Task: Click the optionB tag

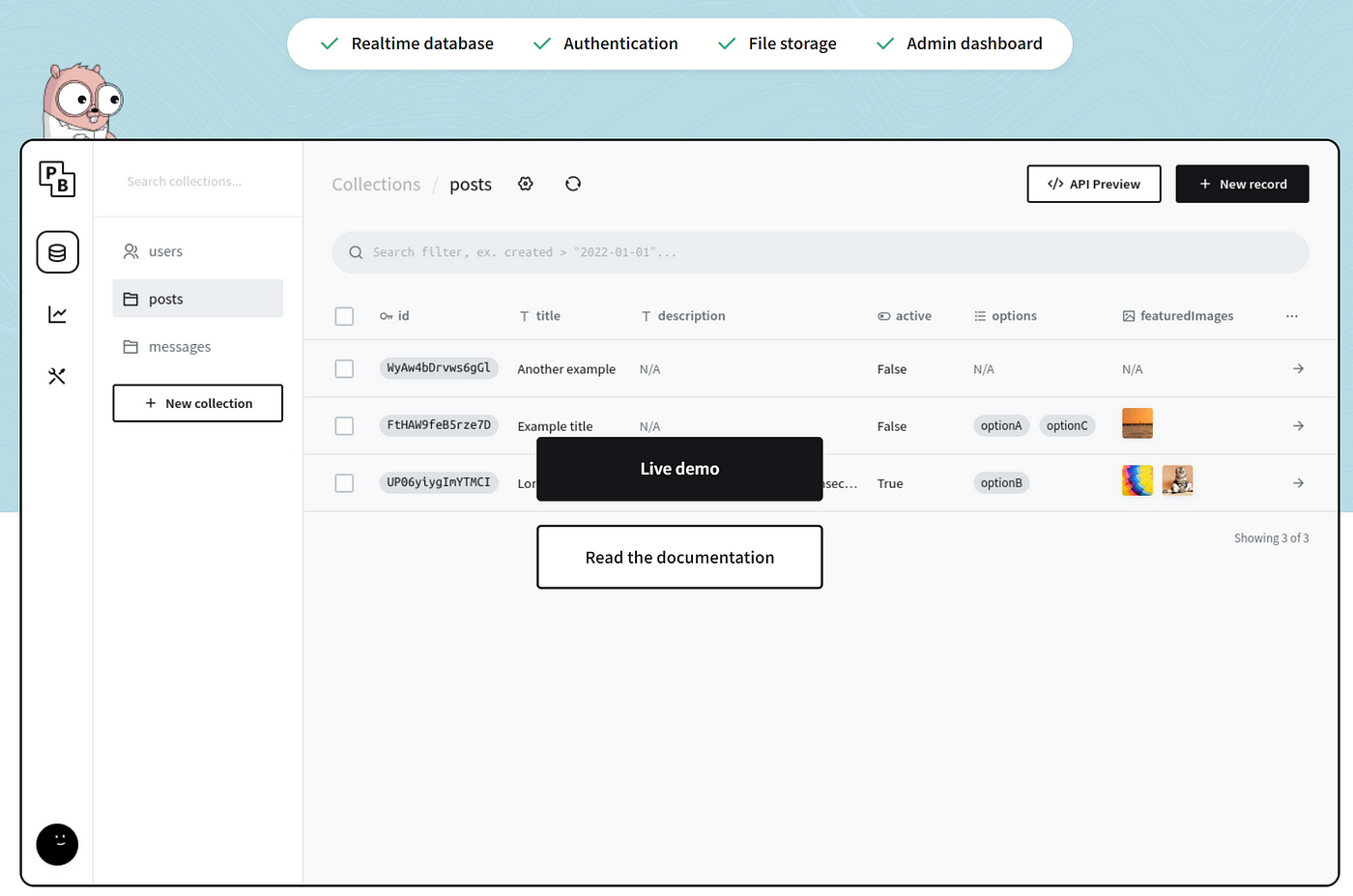Action: [x=1001, y=482]
